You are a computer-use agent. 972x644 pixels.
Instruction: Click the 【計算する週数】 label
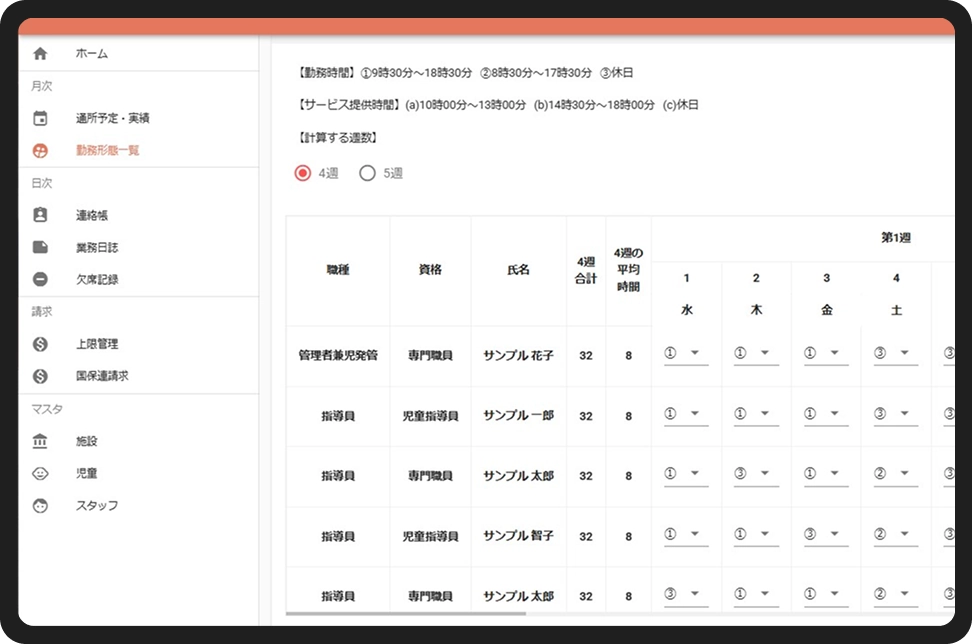click(338, 138)
